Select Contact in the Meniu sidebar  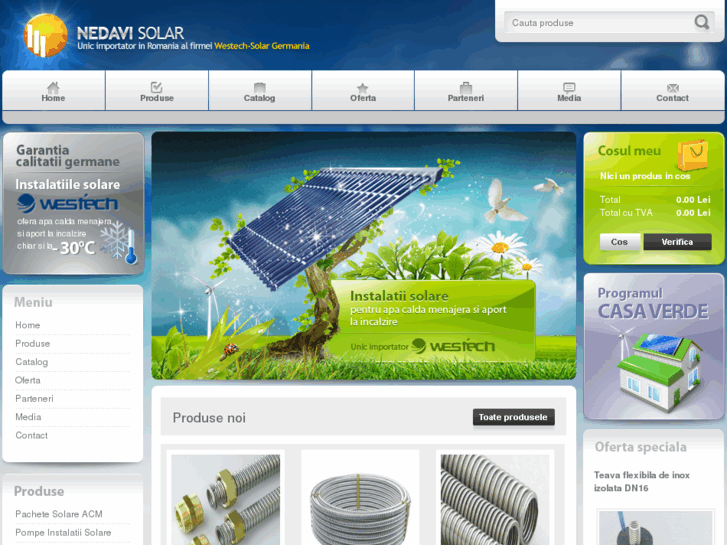pos(32,435)
